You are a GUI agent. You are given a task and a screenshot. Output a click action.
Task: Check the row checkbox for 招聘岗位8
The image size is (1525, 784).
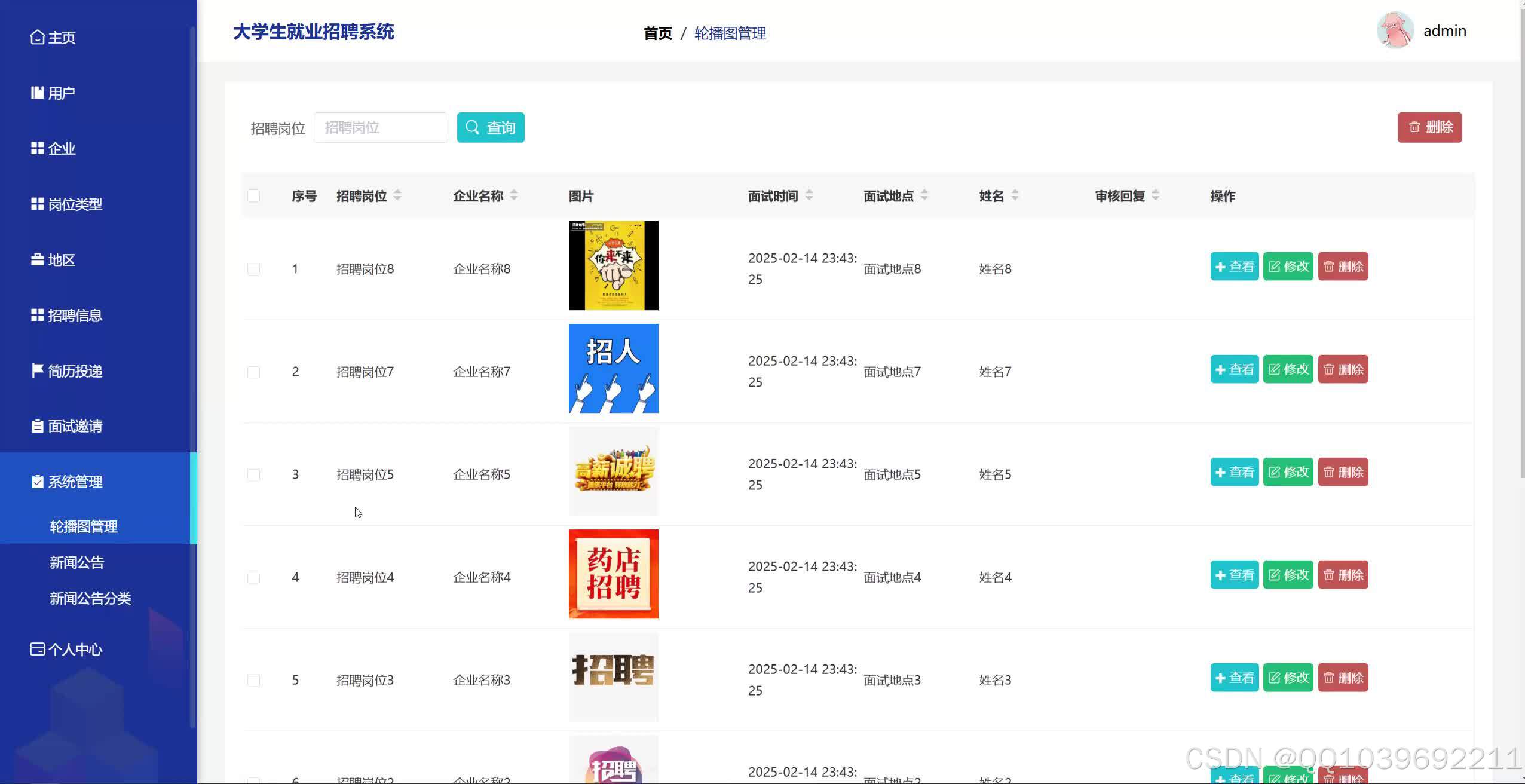click(253, 268)
